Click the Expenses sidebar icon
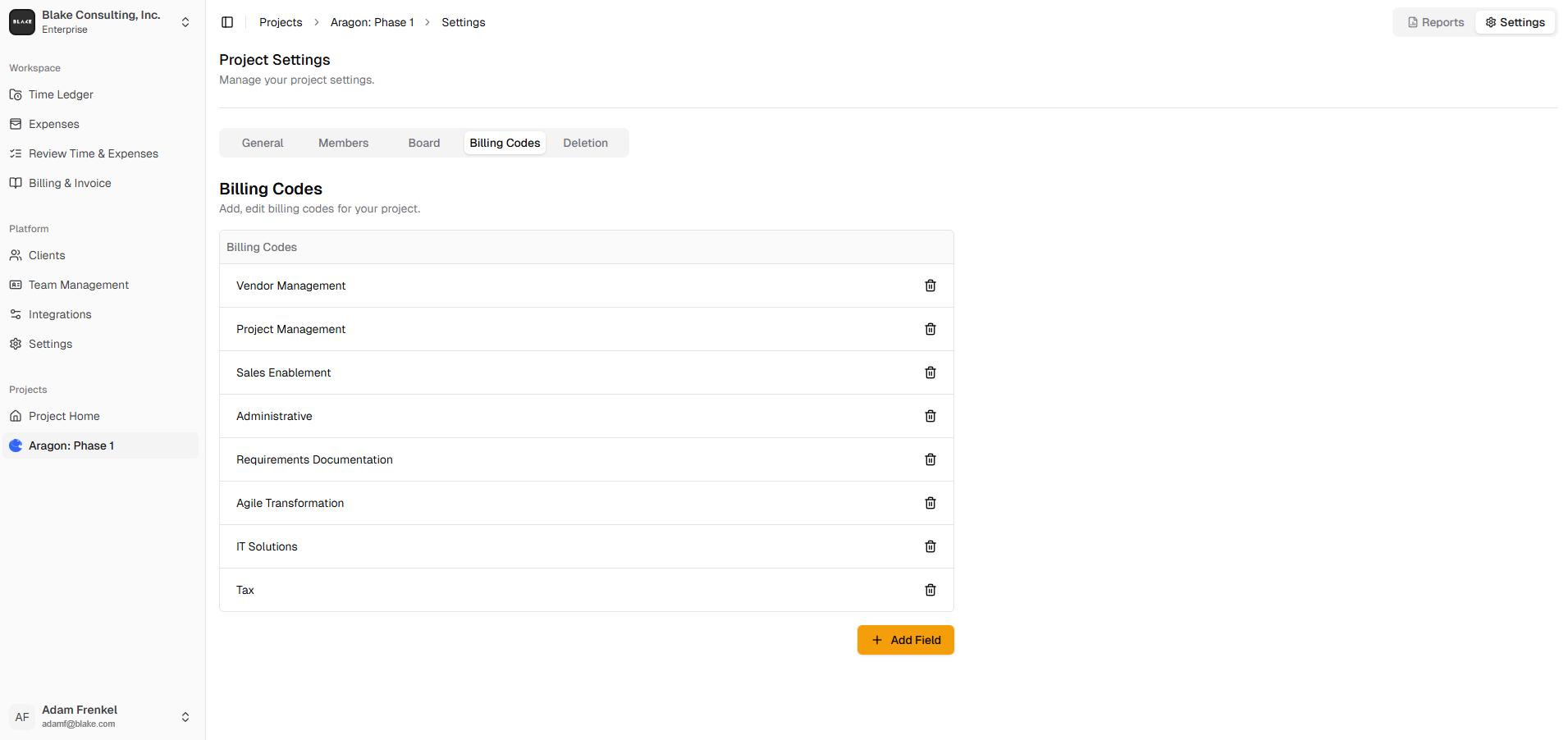The image size is (1568, 740). click(x=16, y=124)
